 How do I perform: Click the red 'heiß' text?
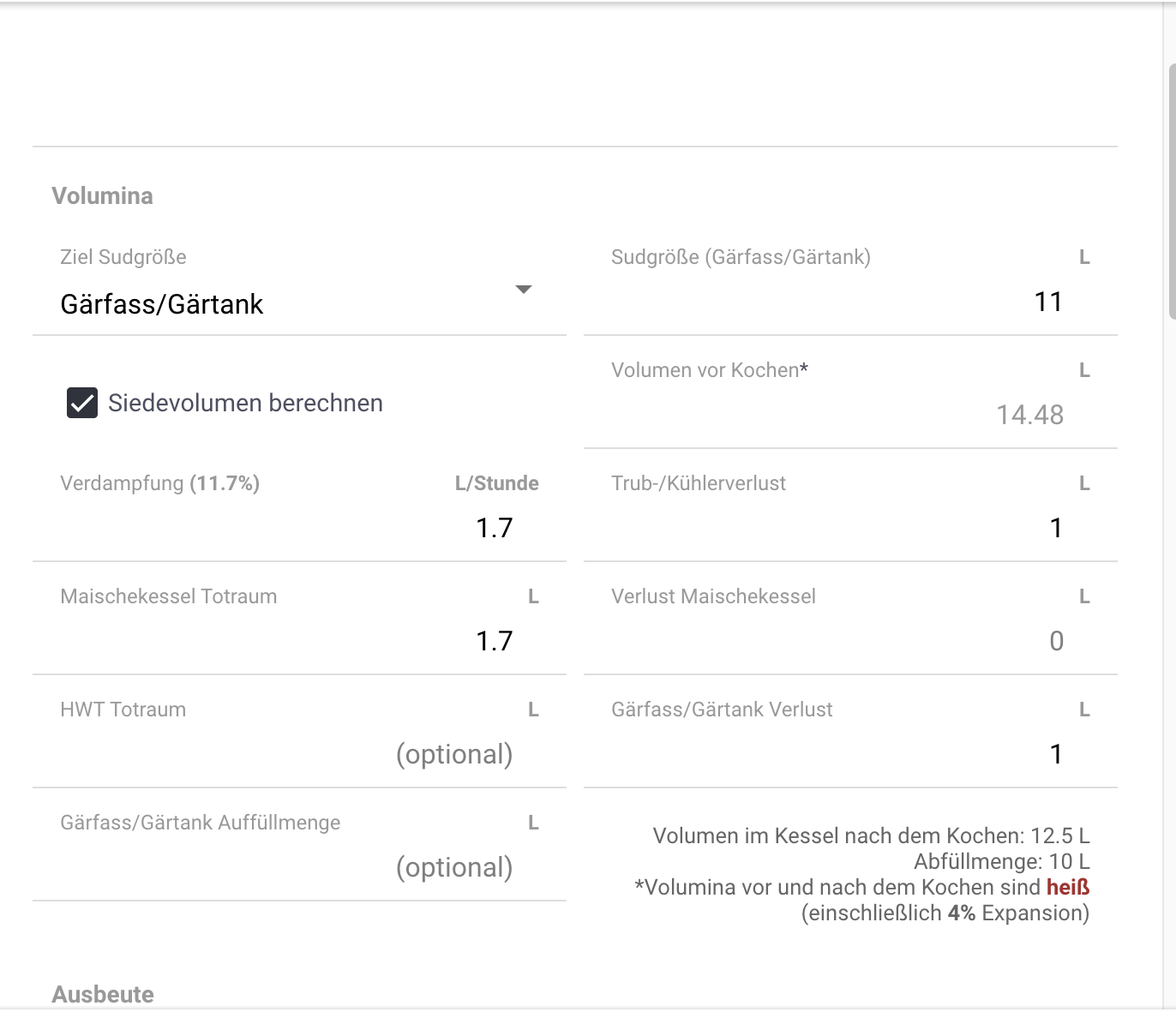1068,887
